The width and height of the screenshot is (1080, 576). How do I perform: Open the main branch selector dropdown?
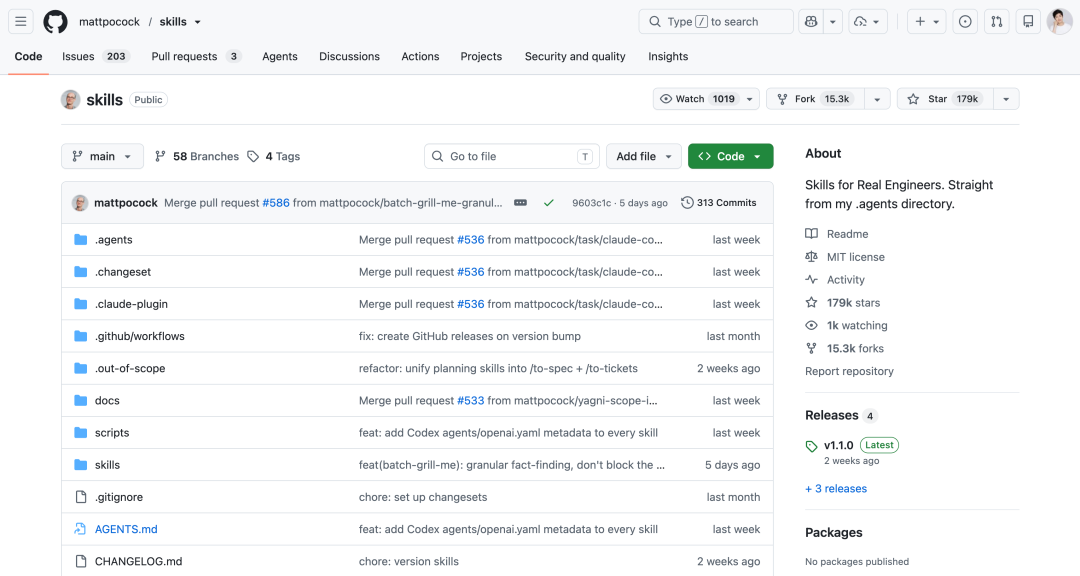(102, 156)
